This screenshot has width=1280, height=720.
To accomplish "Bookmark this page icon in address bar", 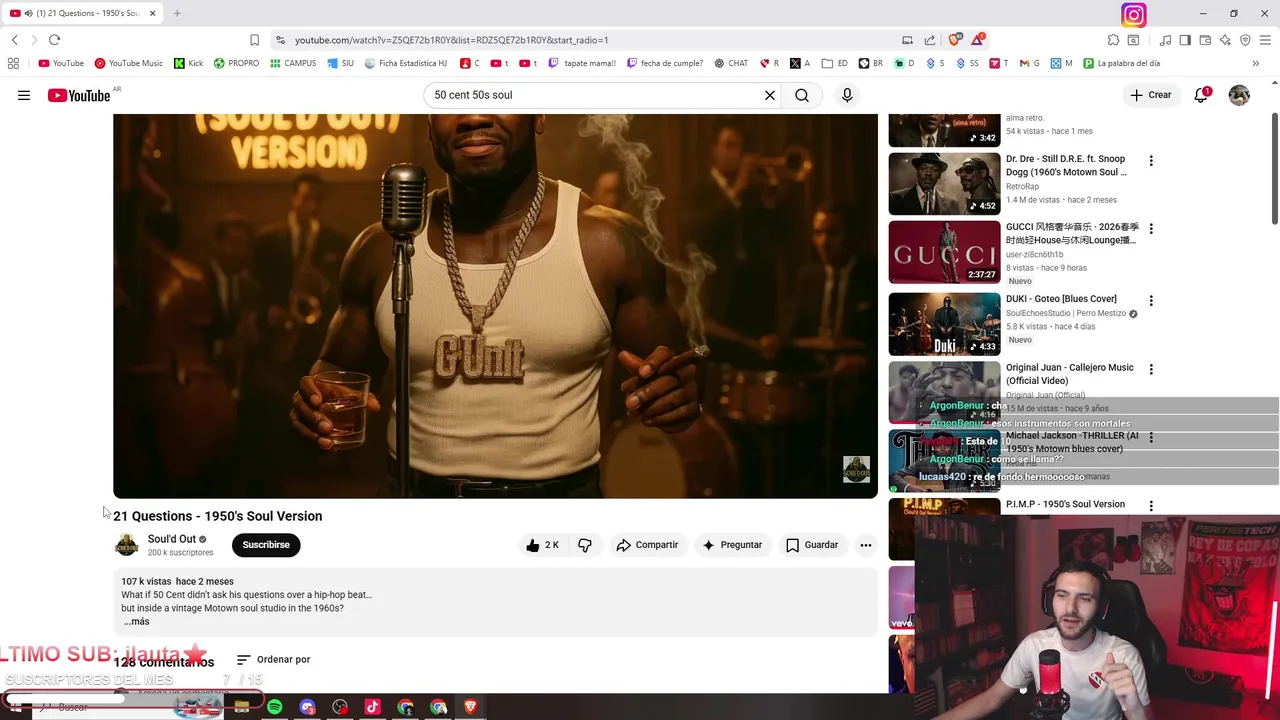I will click(254, 40).
